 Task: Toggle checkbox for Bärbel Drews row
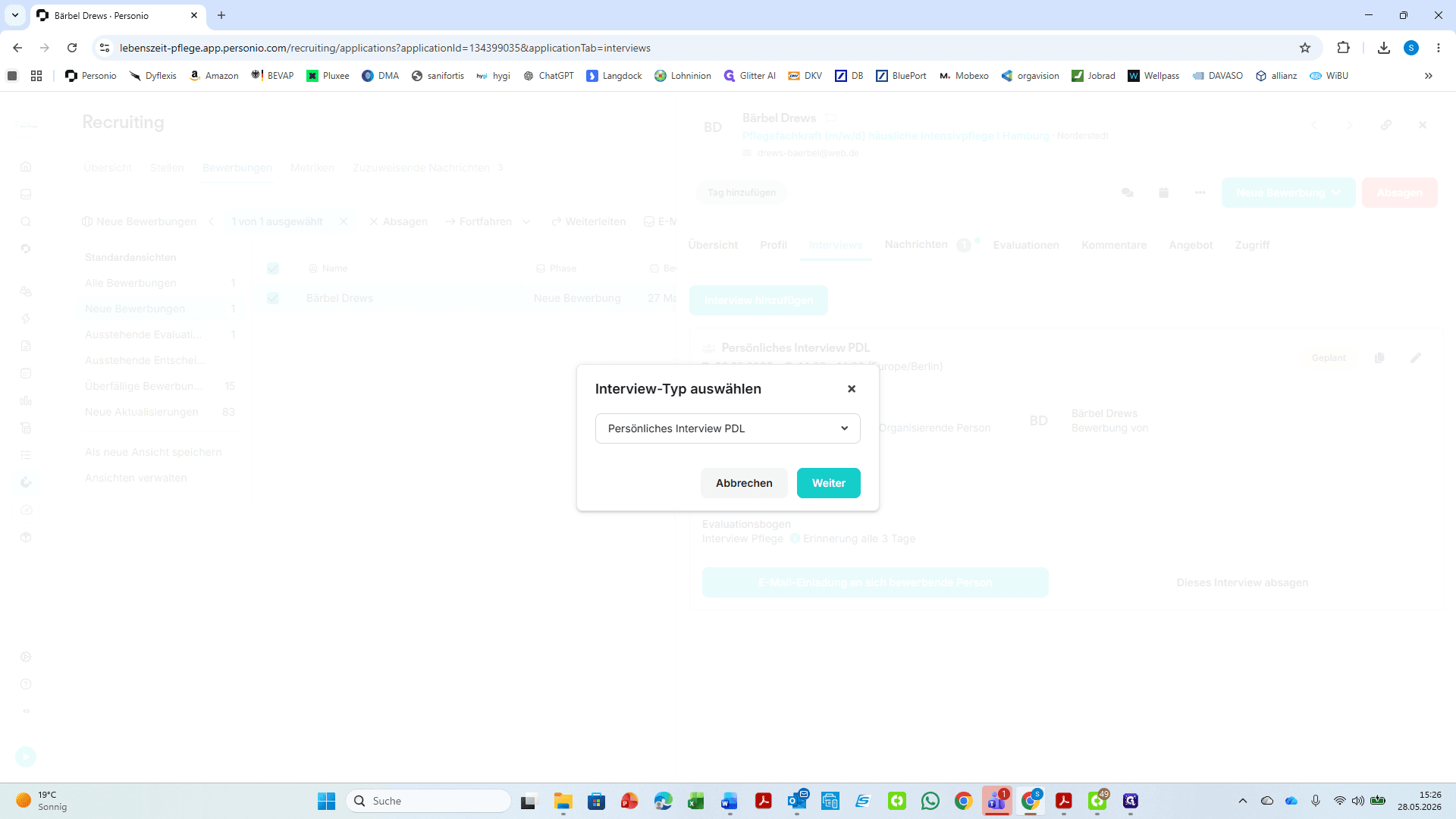tap(273, 298)
